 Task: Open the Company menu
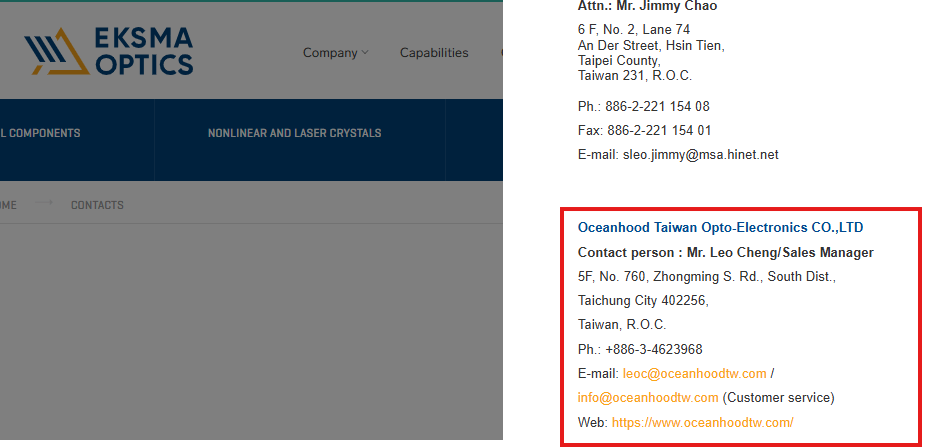point(330,53)
